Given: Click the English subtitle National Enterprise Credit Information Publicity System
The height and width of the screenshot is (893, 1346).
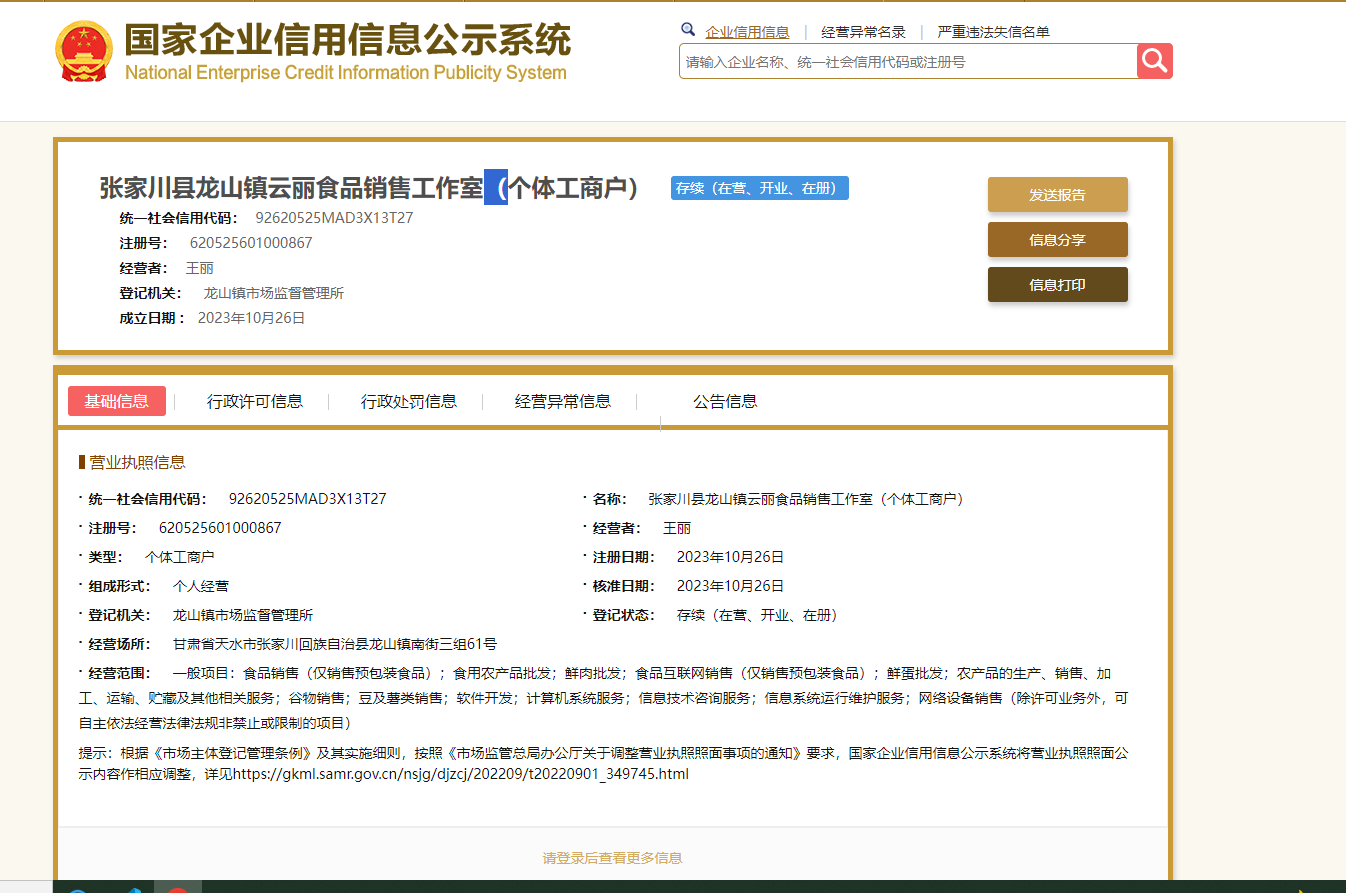Looking at the screenshot, I should coord(346,73).
